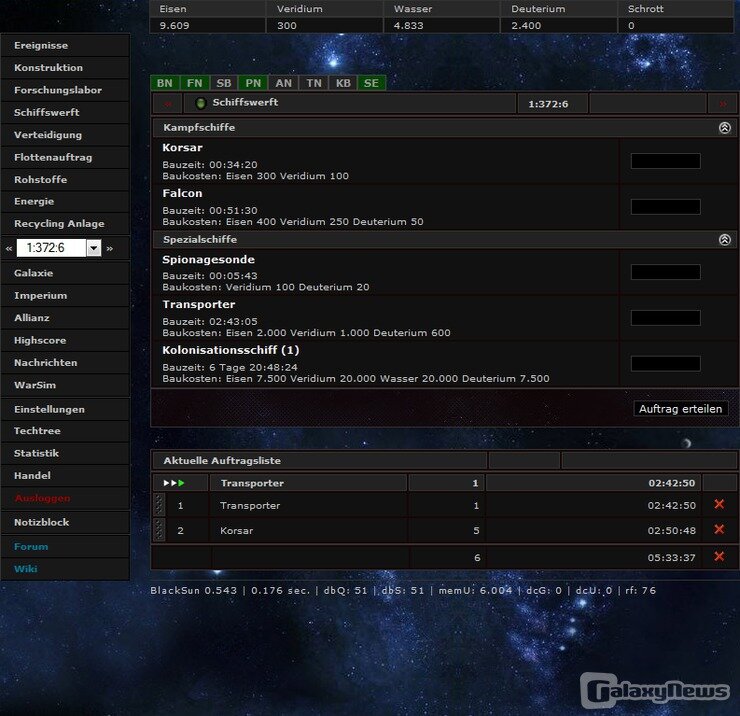Remove Transporter order with red X

click(x=719, y=505)
